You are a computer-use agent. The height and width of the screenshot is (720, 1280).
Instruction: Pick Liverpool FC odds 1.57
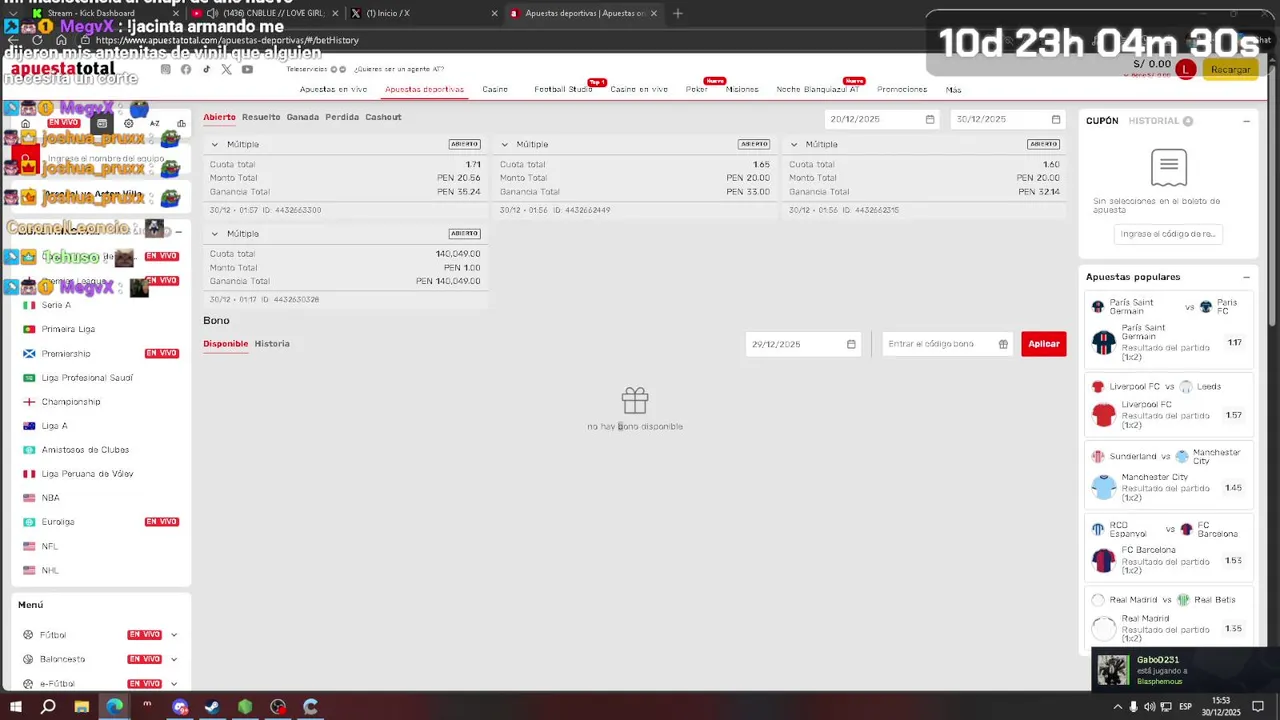[x=1234, y=415]
